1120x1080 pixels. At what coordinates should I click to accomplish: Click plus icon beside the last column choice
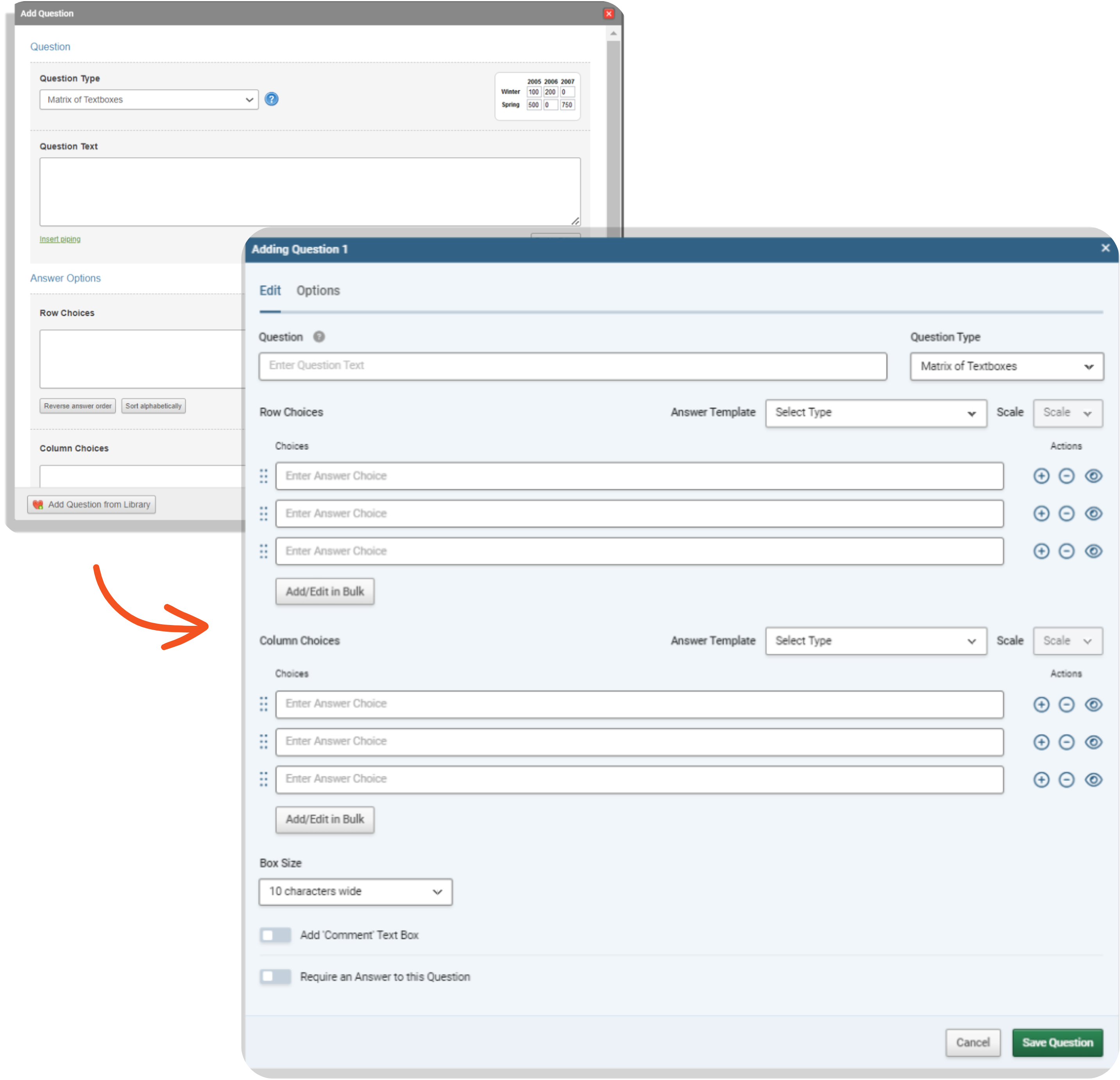click(1041, 779)
